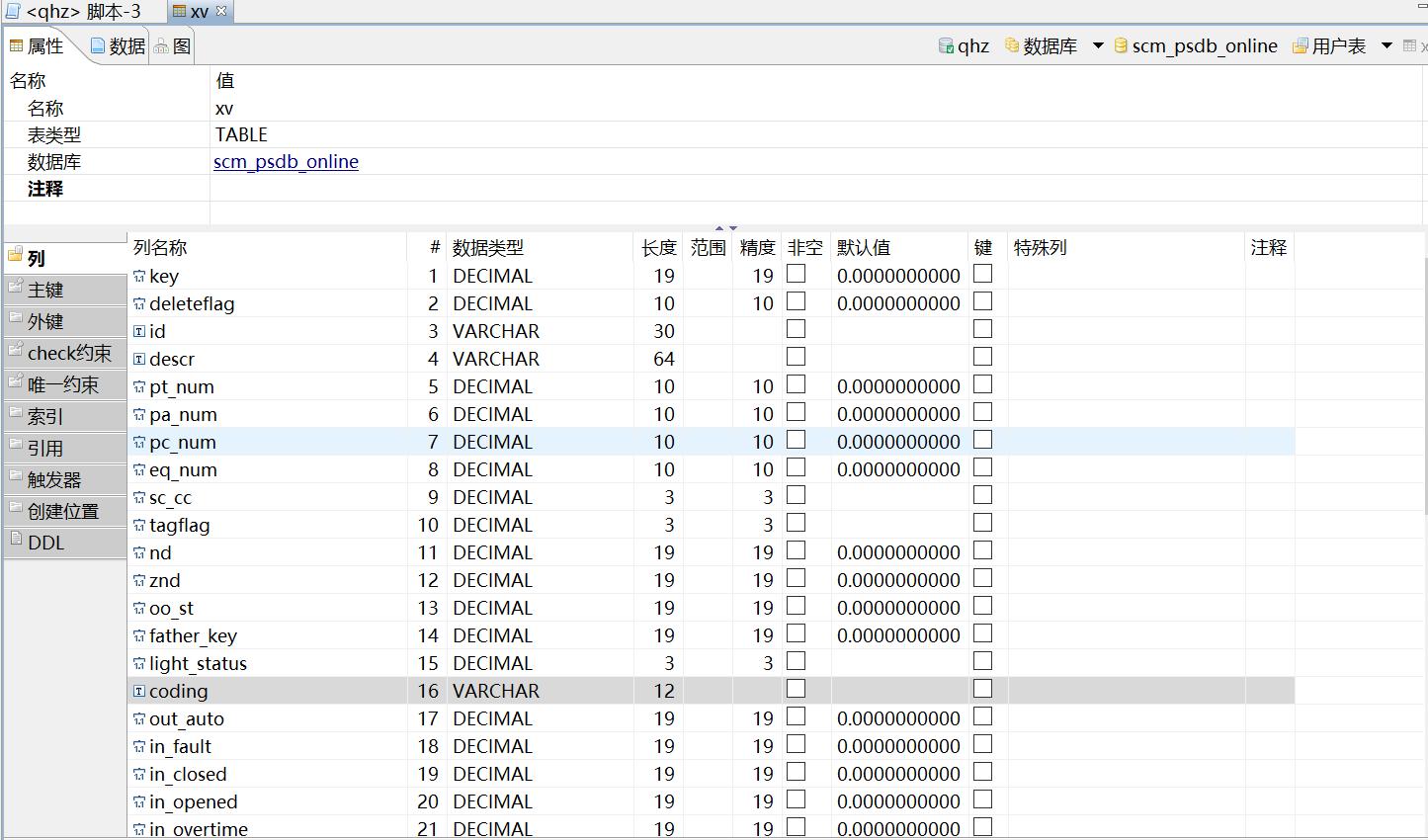Screen dimensions: 1428x840
Task: Open the 触发器 section
Action: click(64, 479)
